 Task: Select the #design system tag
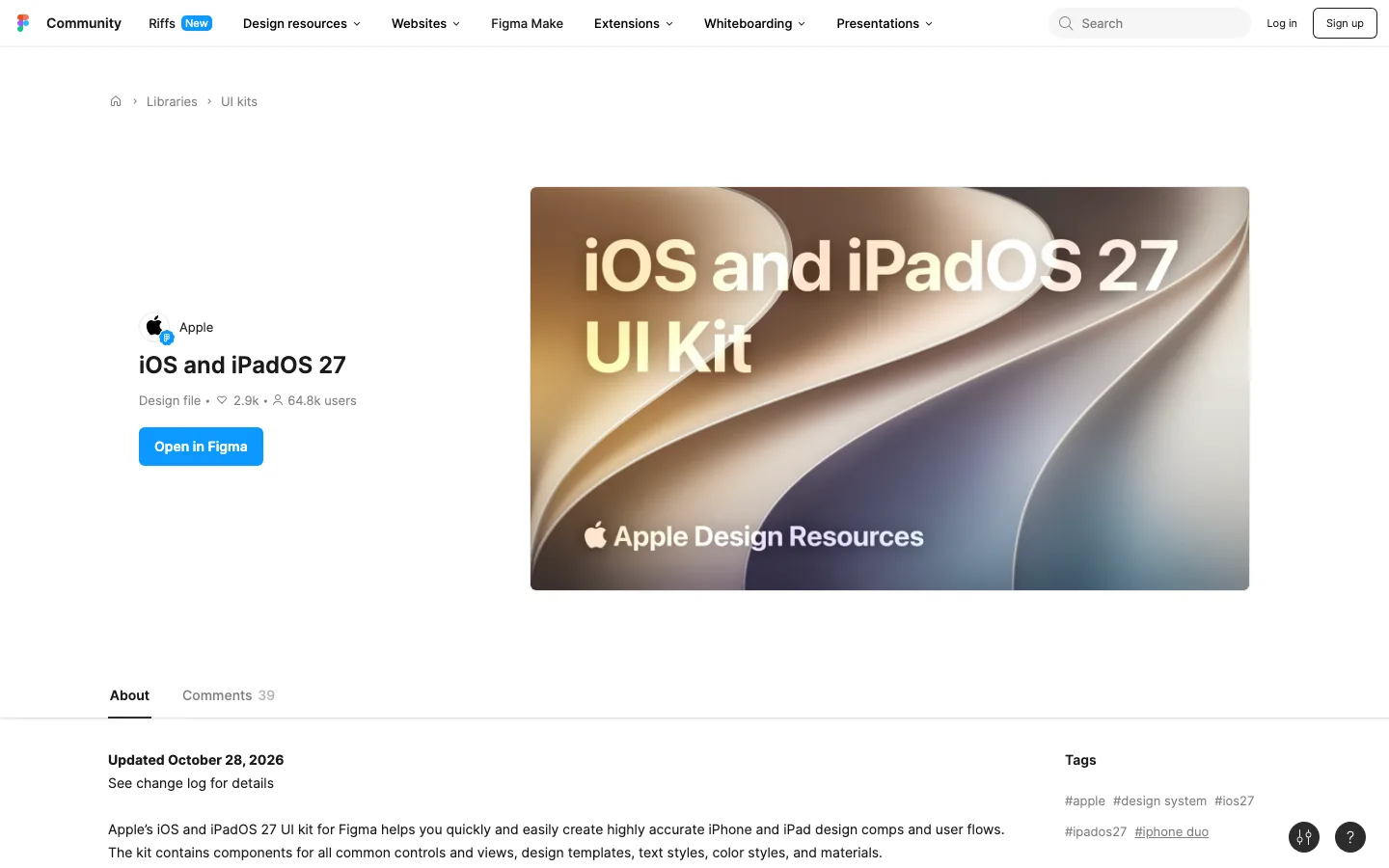(x=1159, y=800)
